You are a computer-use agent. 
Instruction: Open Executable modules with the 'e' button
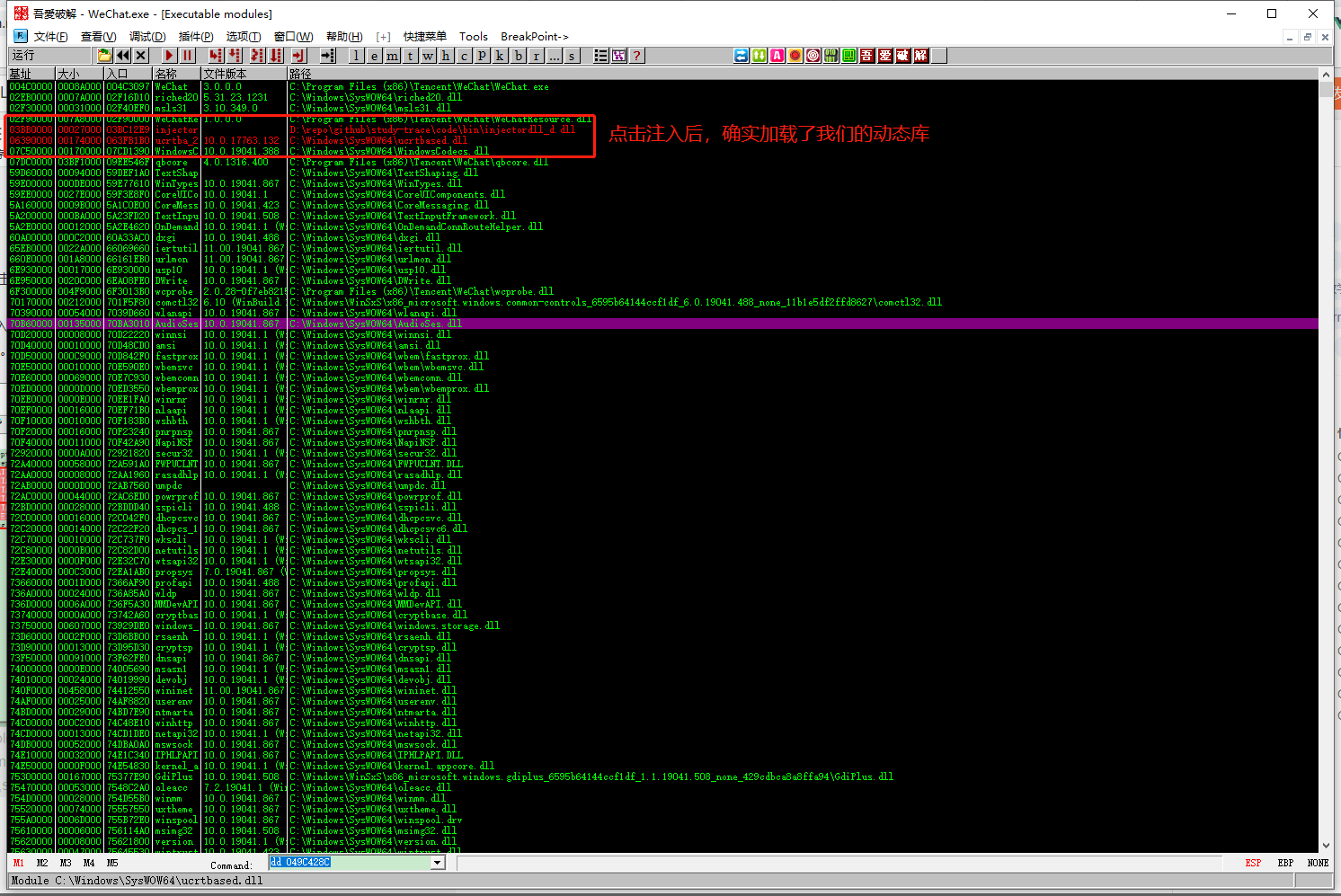(375, 56)
